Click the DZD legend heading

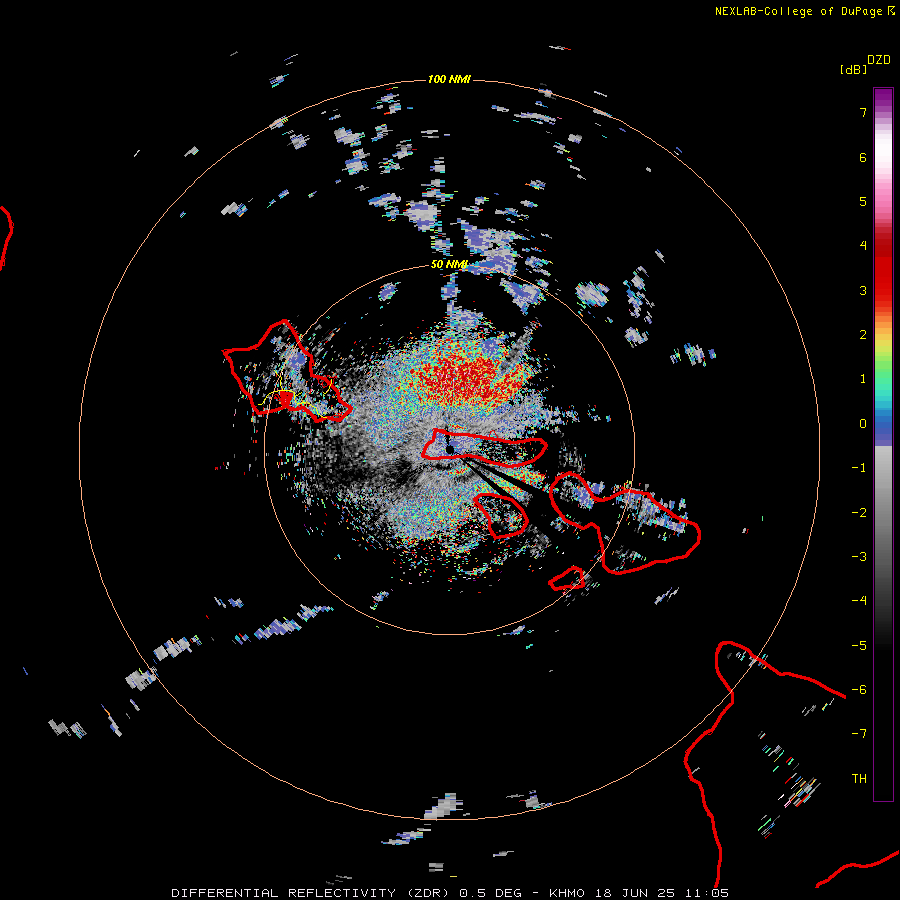879,60
